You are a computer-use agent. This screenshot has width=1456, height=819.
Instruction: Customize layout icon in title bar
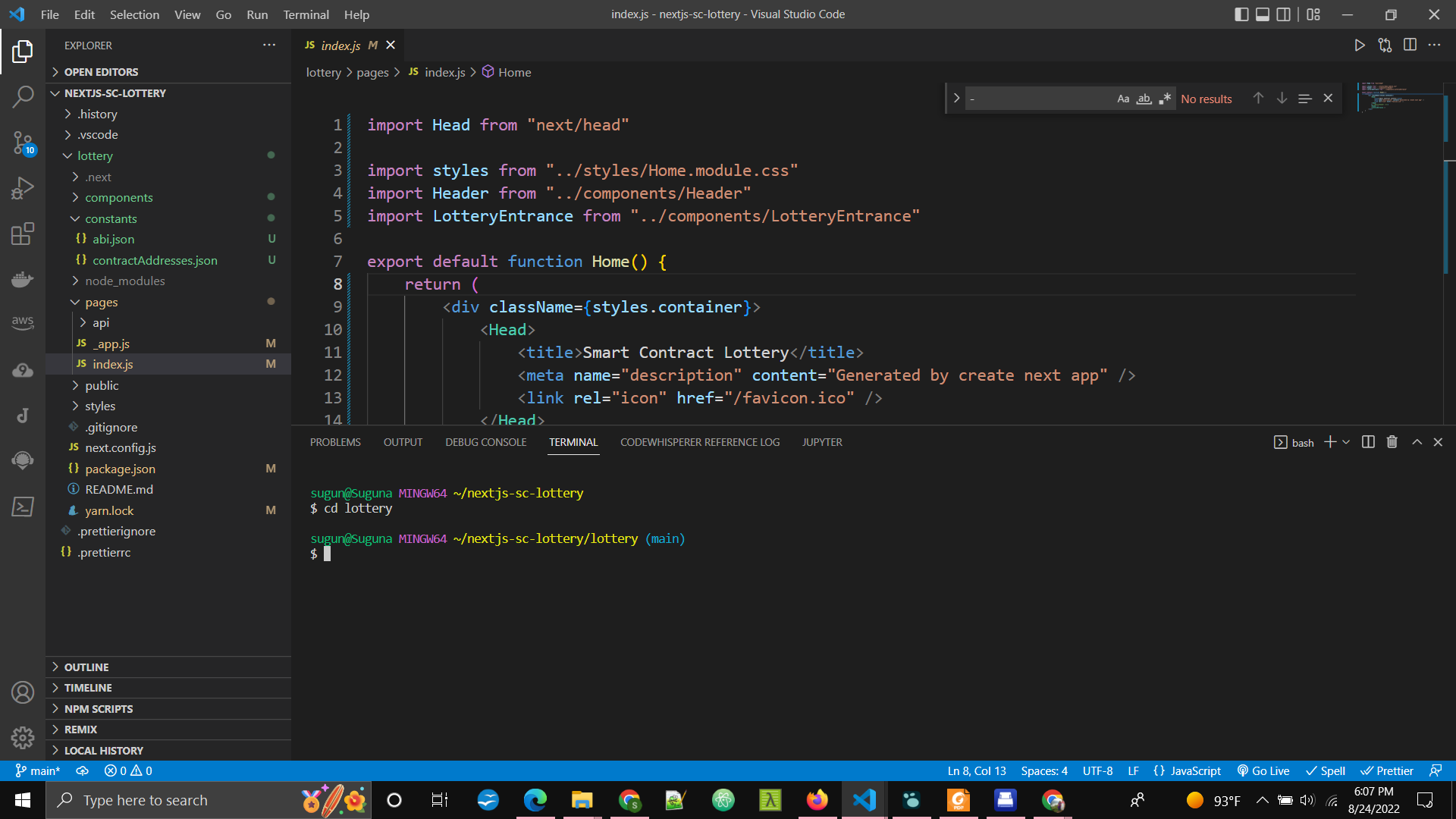[1313, 14]
